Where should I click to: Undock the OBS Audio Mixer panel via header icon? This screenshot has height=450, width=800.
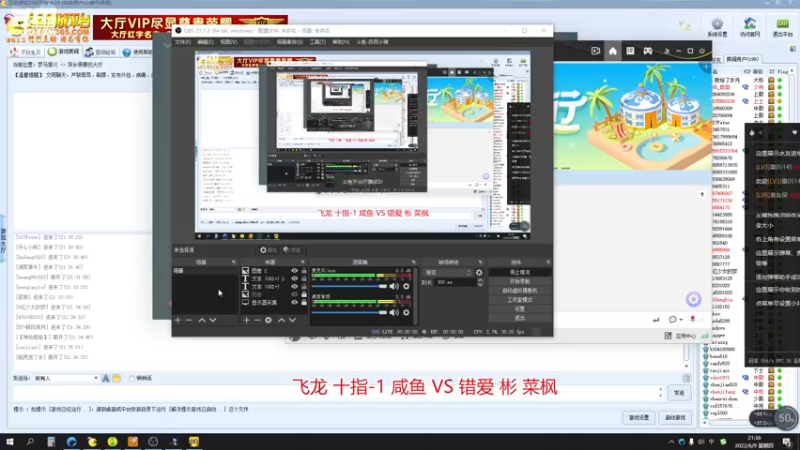(414, 262)
